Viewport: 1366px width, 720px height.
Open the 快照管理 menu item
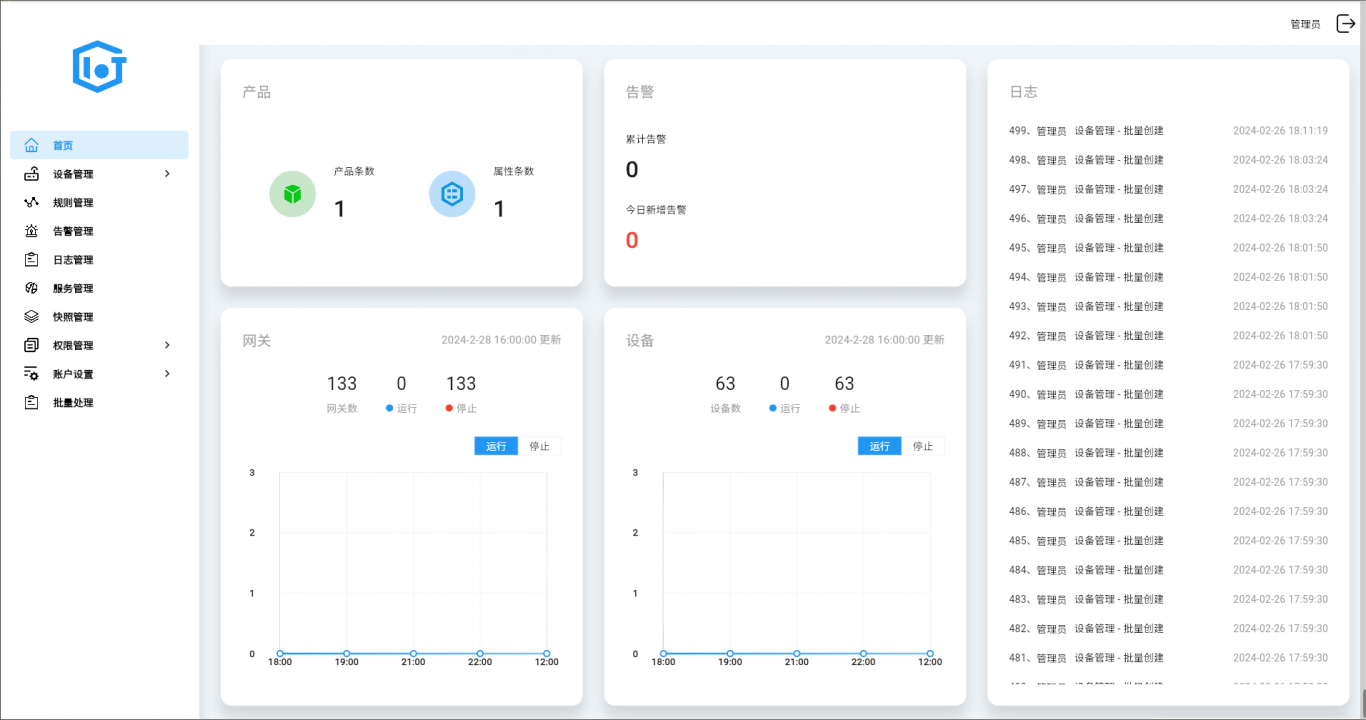(x=99, y=317)
